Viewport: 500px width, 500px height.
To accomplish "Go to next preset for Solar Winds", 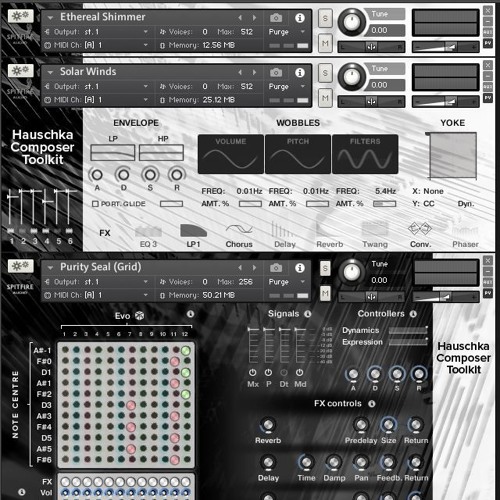I will tap(254, 72).
